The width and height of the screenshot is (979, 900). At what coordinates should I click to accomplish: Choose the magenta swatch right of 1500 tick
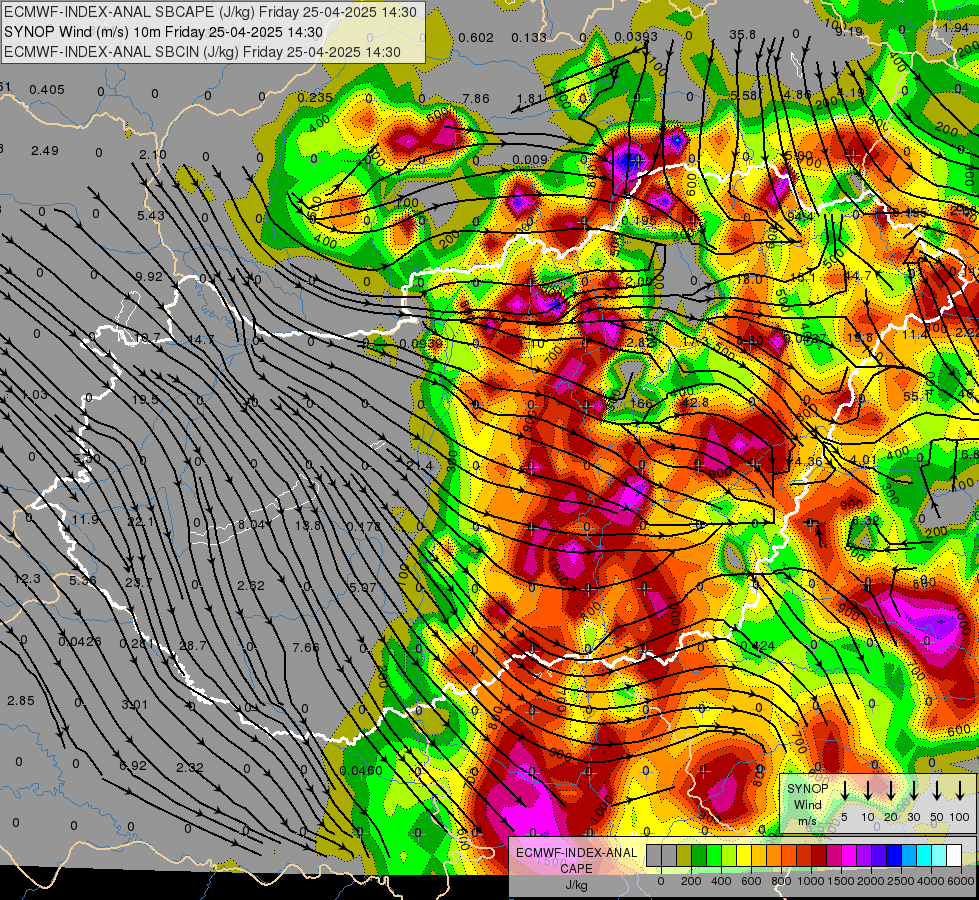coord(849,855)
